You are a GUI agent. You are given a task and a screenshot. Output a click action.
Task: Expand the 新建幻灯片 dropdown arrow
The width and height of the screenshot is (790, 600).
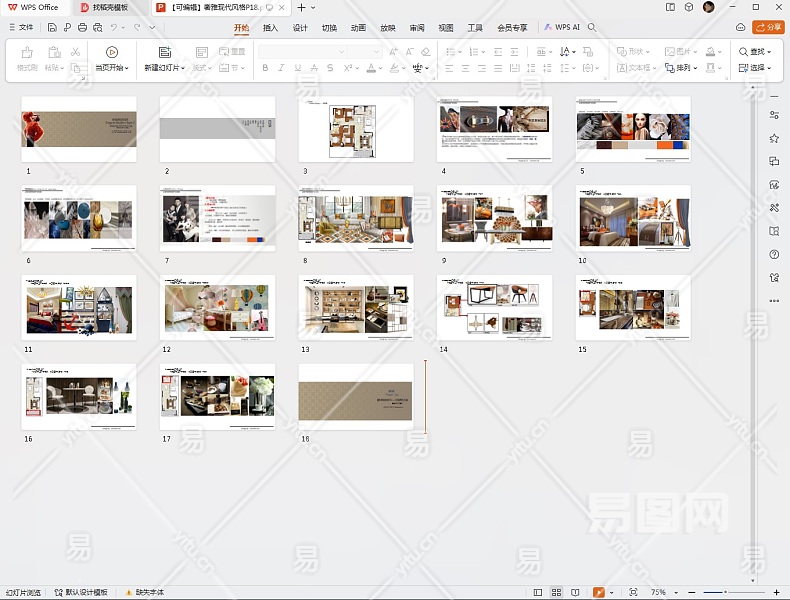183,69
